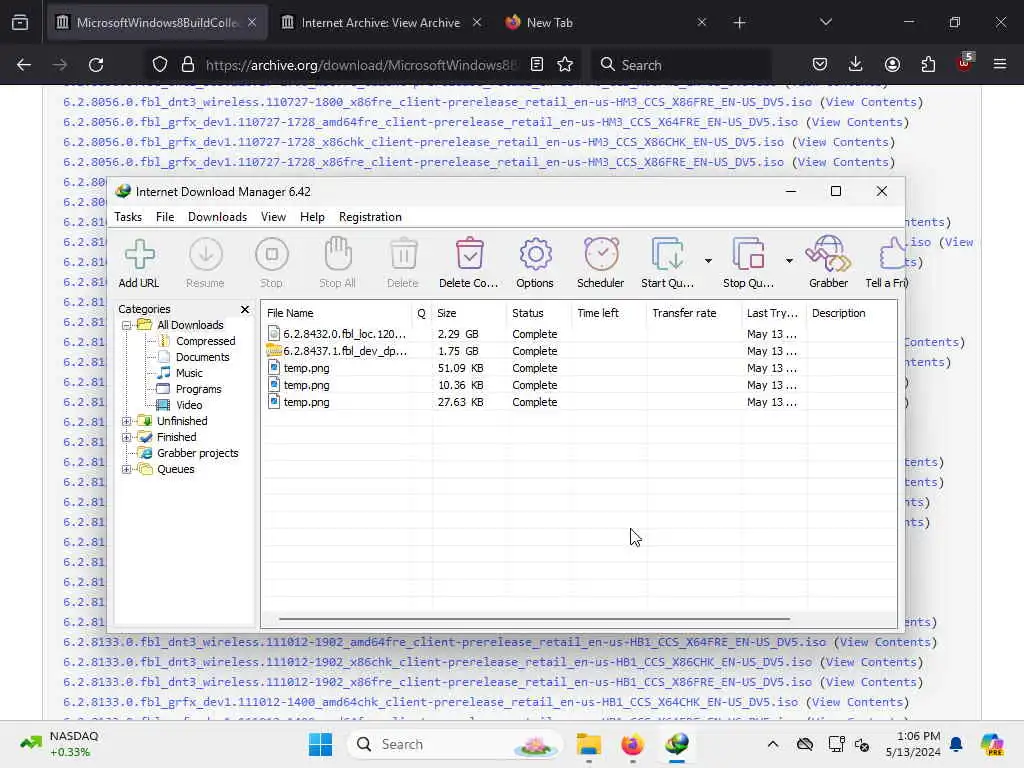1024x768 pixels.
Task: Select the Programs category
Action: [x=199, y=389]
